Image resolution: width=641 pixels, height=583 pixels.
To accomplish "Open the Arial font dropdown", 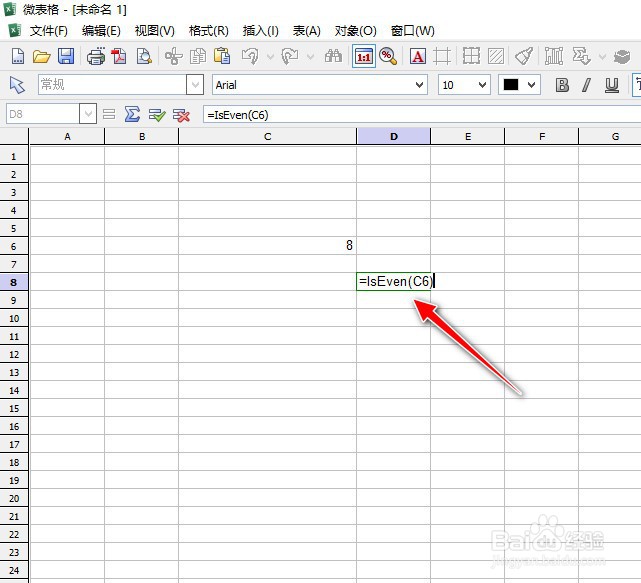I will [x=419, y=85].
